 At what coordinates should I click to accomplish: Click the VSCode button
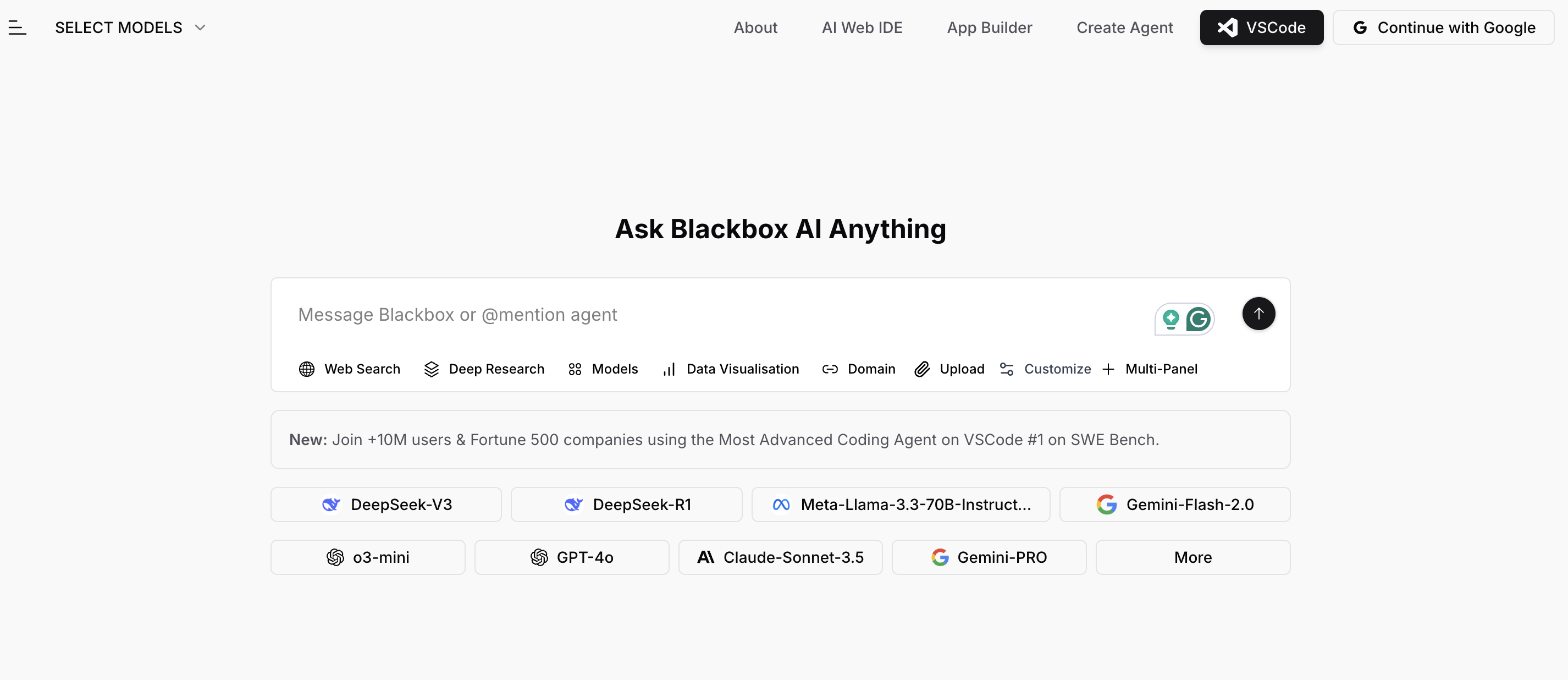[x=1262, y=28]
